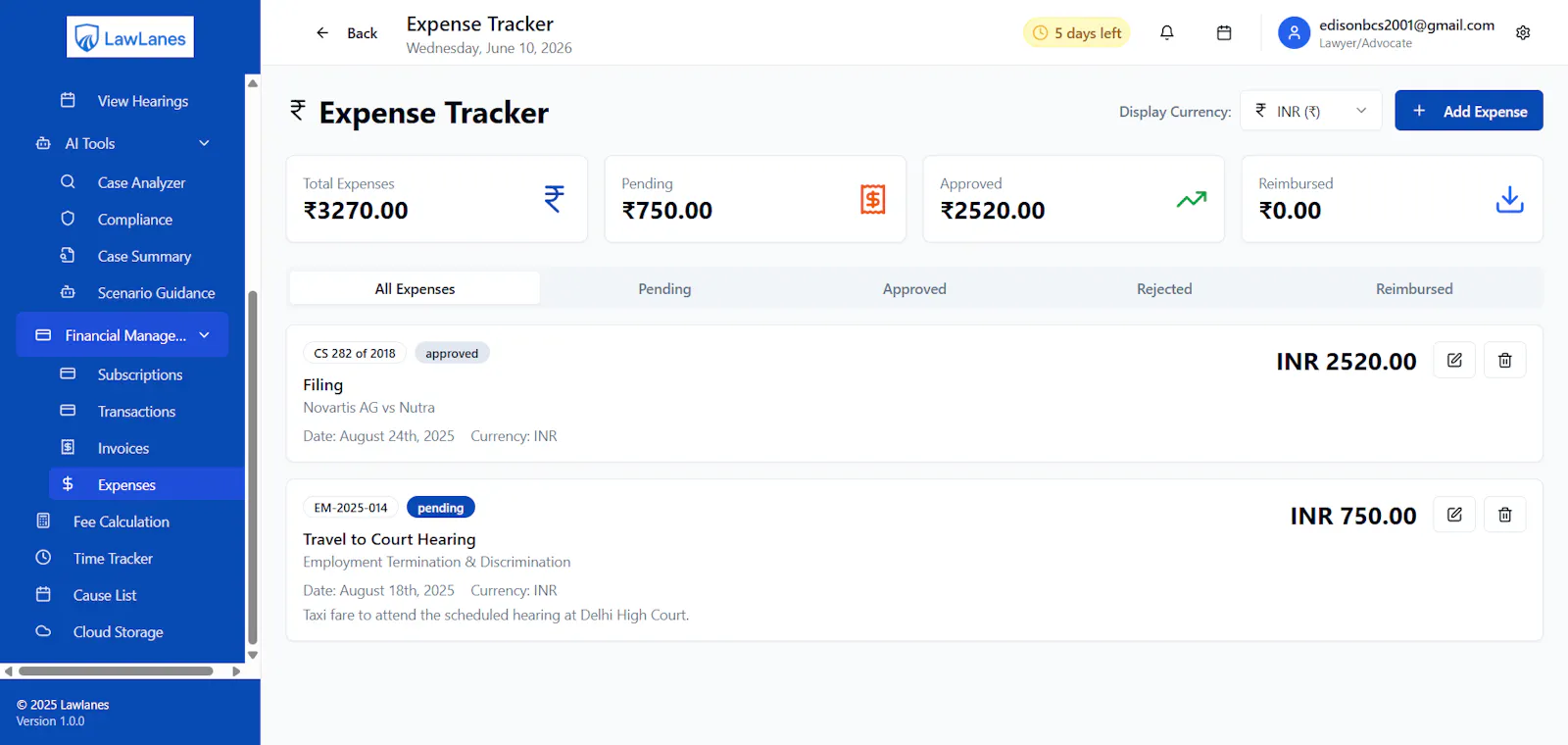Open the Case Analyzer link

[141, 182]
